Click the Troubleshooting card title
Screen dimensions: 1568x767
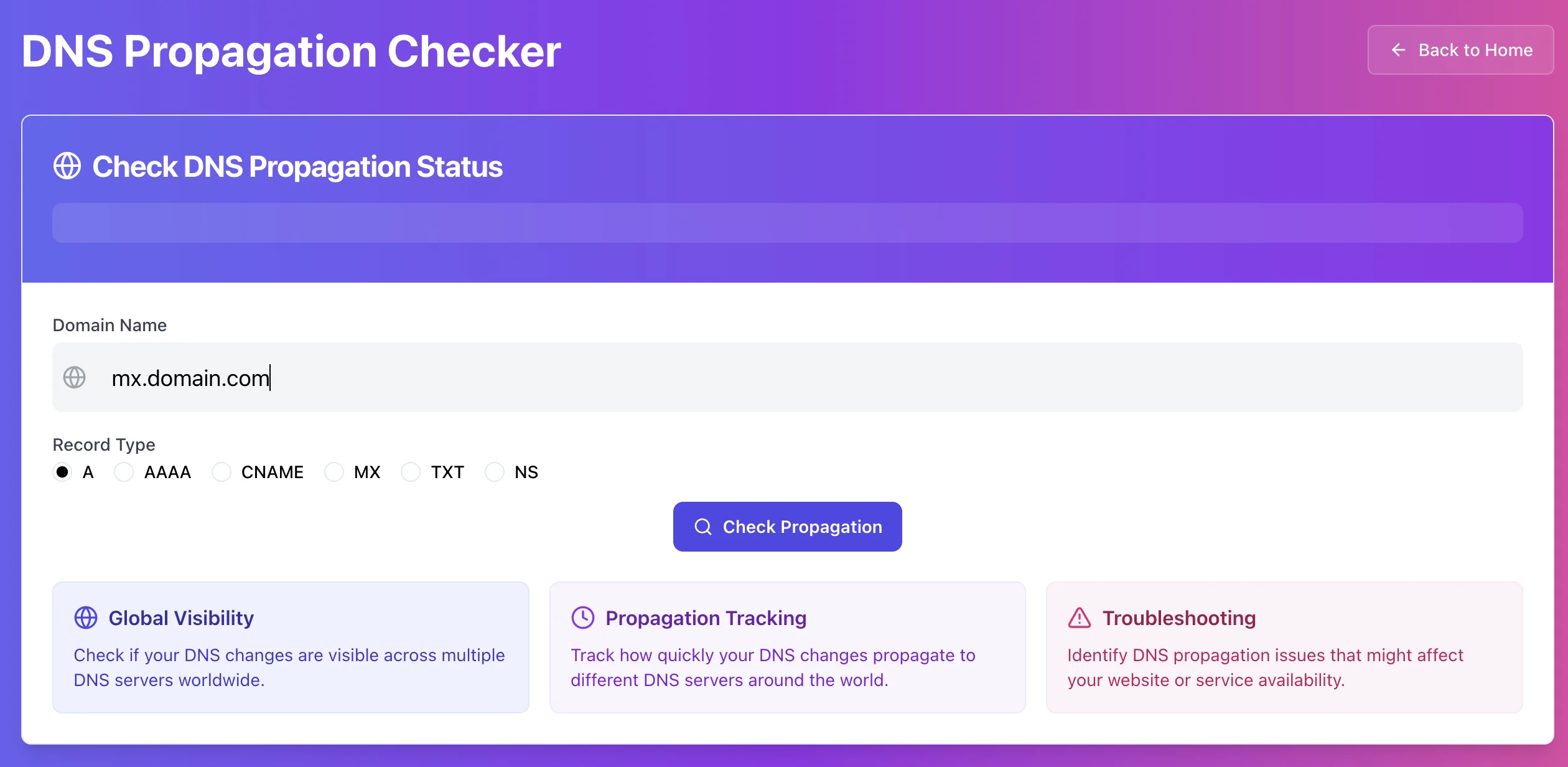(1179, 618)
